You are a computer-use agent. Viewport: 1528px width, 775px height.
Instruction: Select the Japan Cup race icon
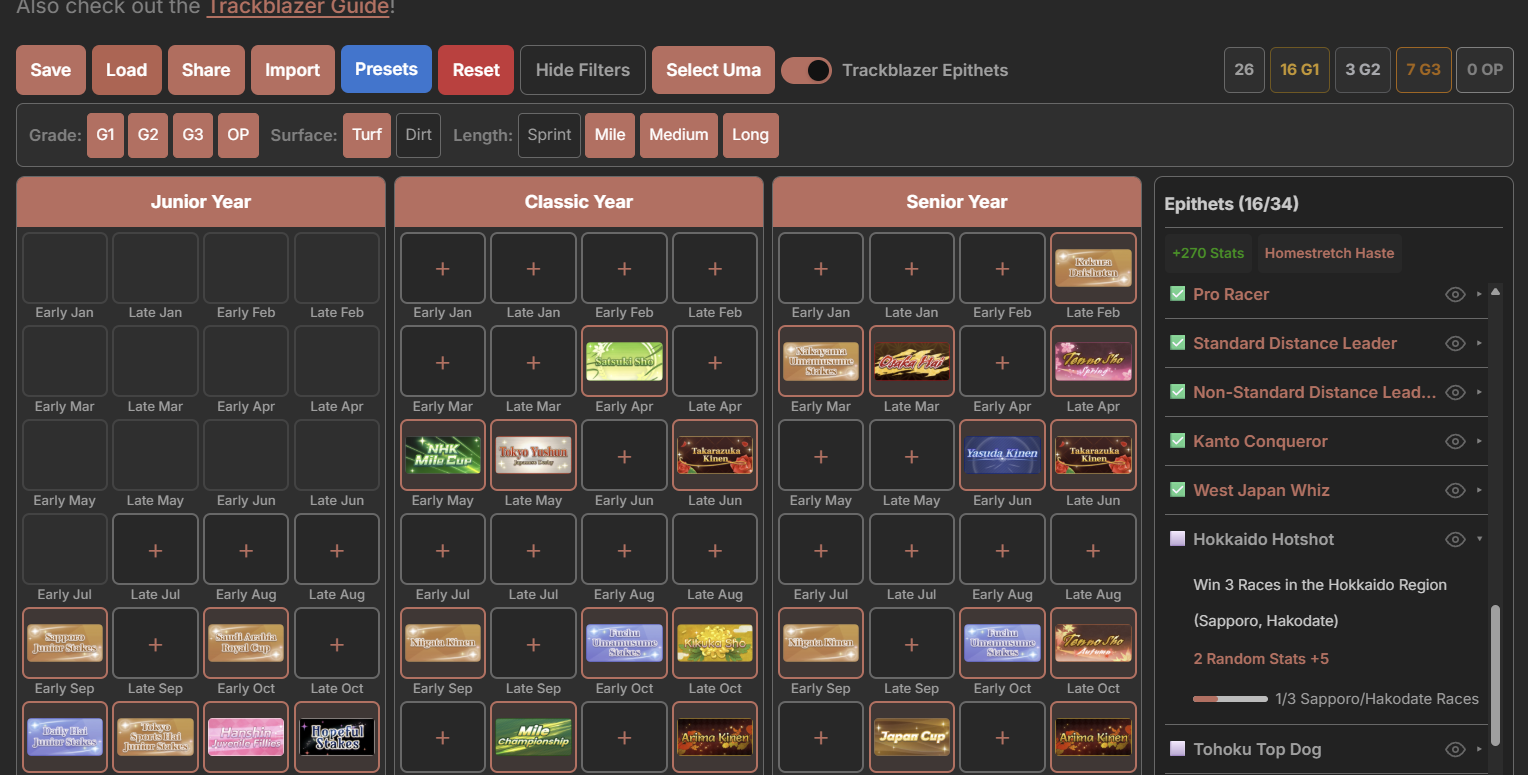[911, 737]
